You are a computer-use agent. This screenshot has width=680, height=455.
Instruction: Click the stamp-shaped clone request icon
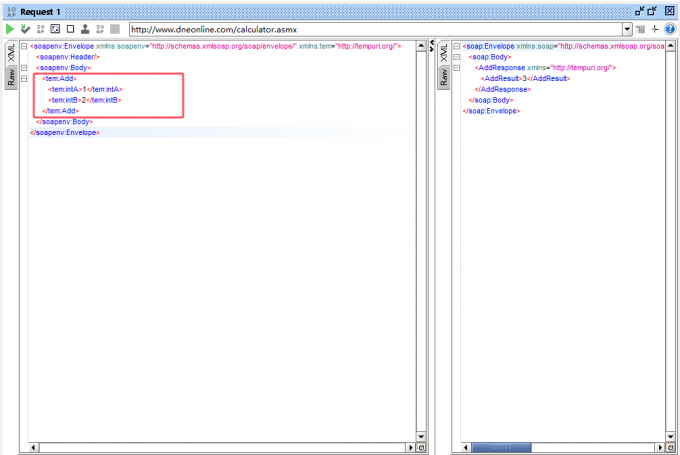point(85,29)
